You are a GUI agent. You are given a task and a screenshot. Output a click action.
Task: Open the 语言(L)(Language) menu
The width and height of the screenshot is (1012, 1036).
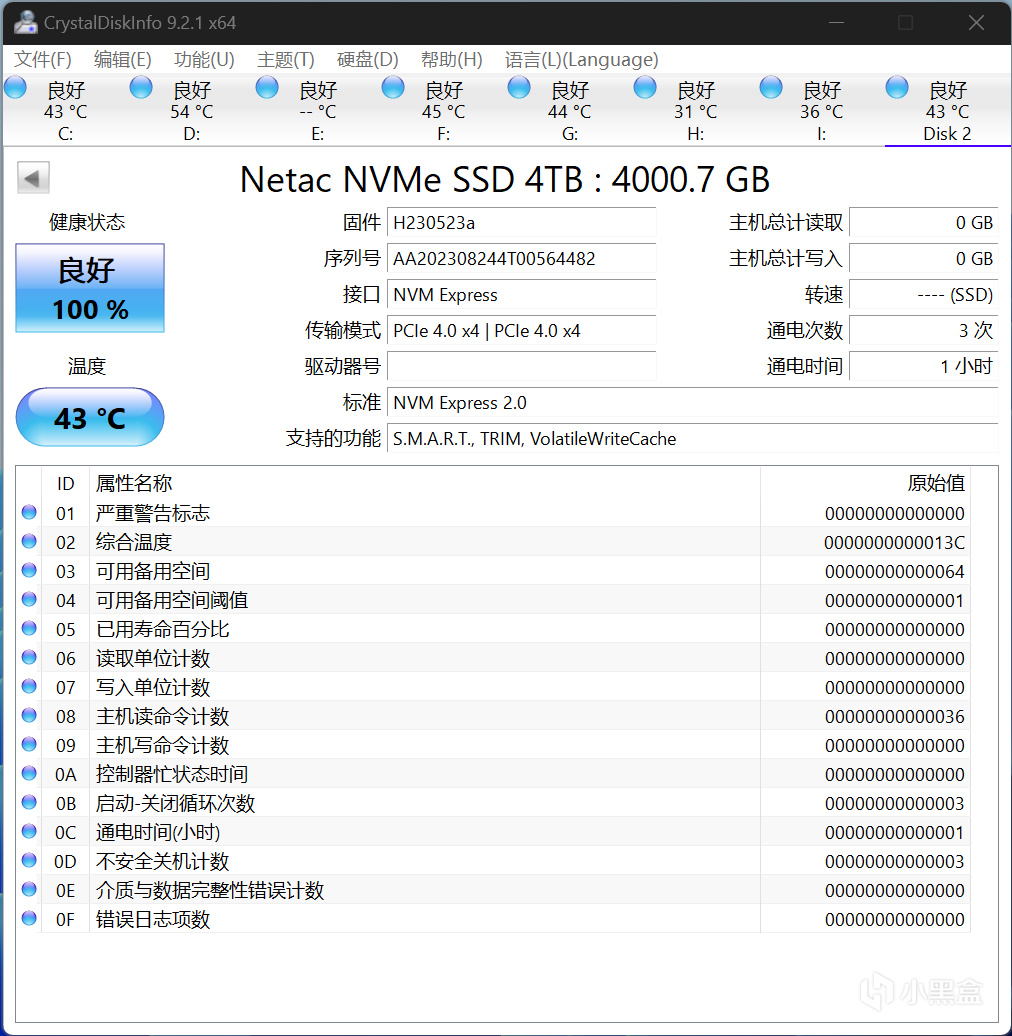pos(582,60)
